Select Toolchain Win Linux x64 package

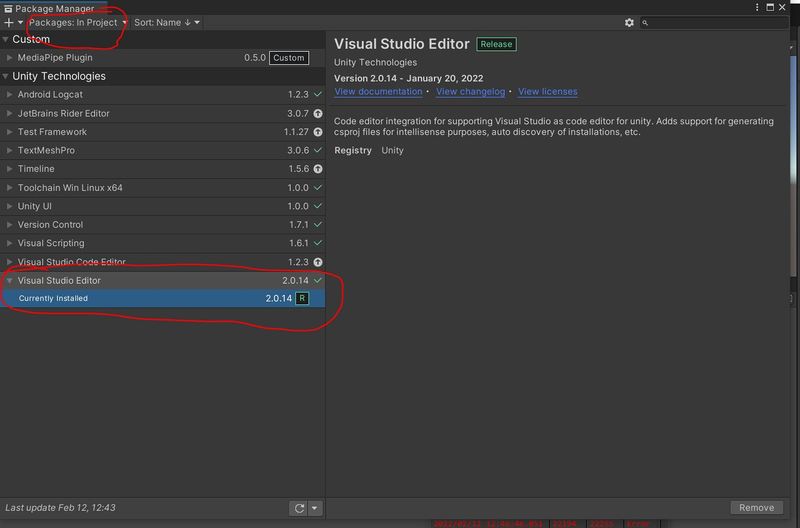(x=163, y=188)
